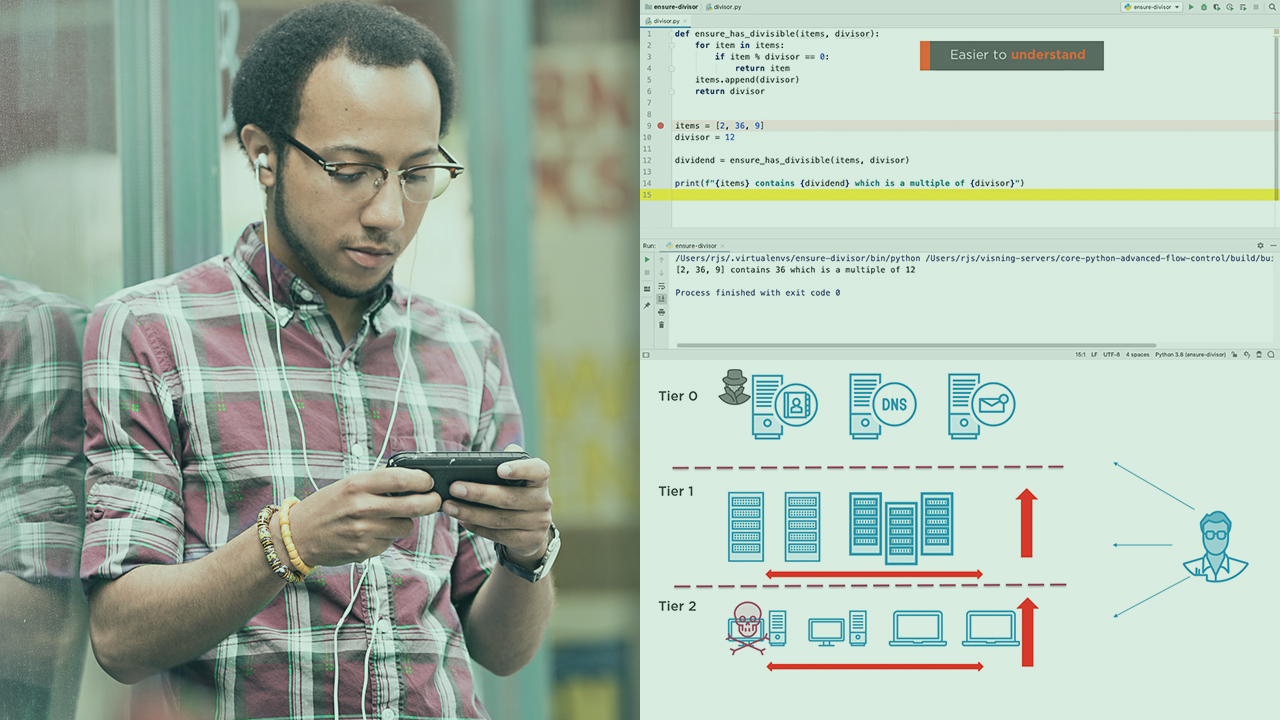Open the Run console settings gear menu
Viewport: 1280px width, 720px height.
(x=1260, y=245)
